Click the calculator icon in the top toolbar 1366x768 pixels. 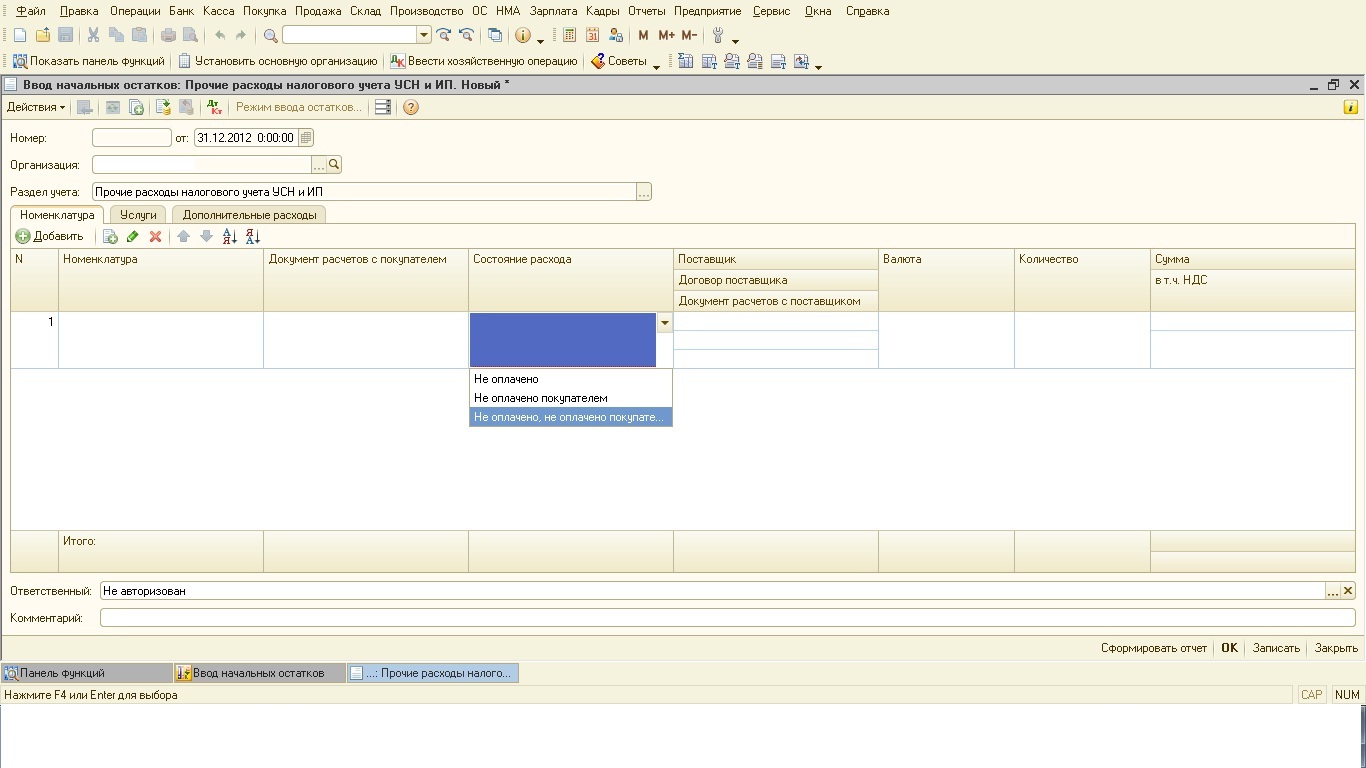[x=569, y=35]
